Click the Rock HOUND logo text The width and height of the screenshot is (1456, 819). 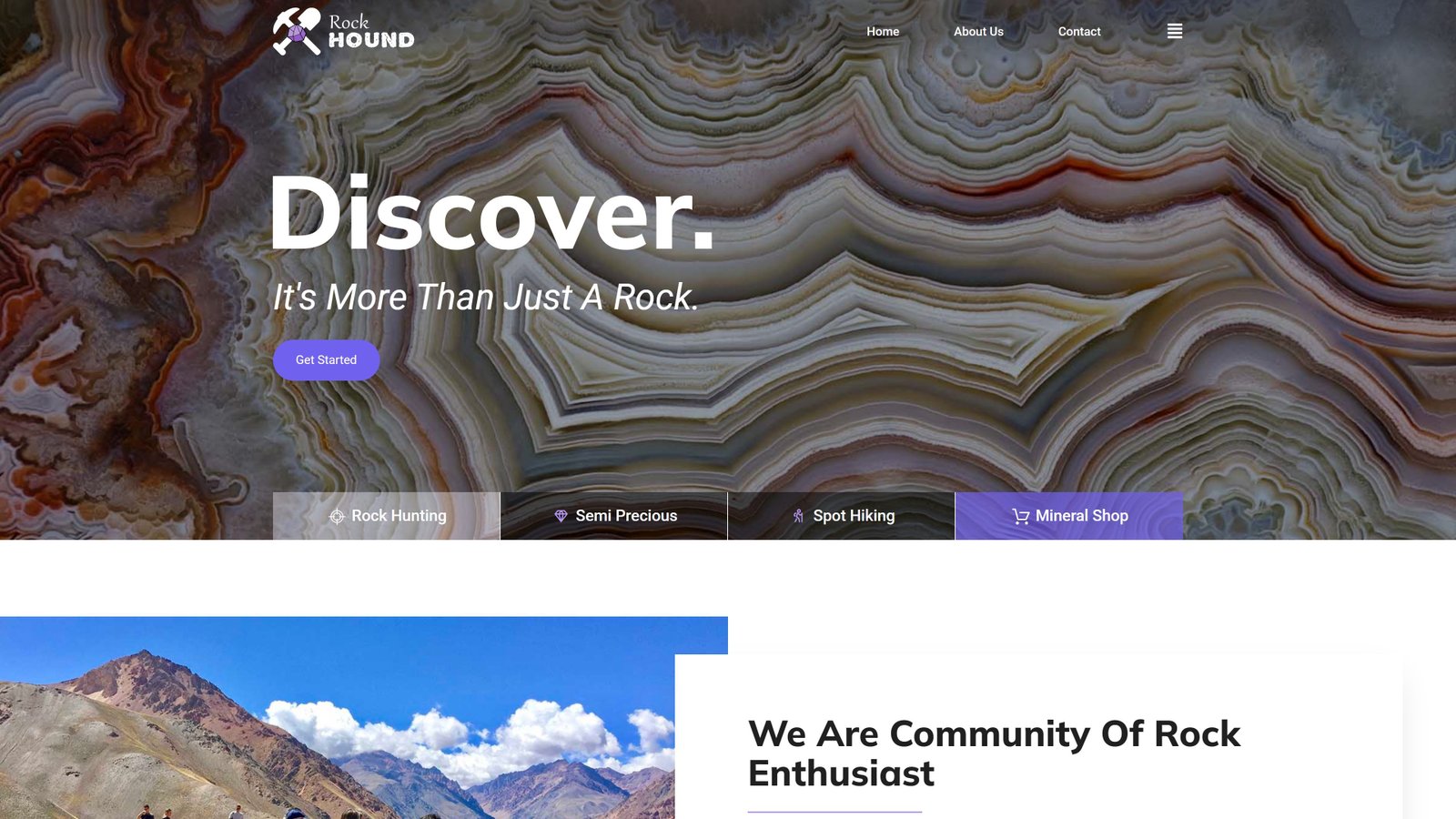point(371,31)
